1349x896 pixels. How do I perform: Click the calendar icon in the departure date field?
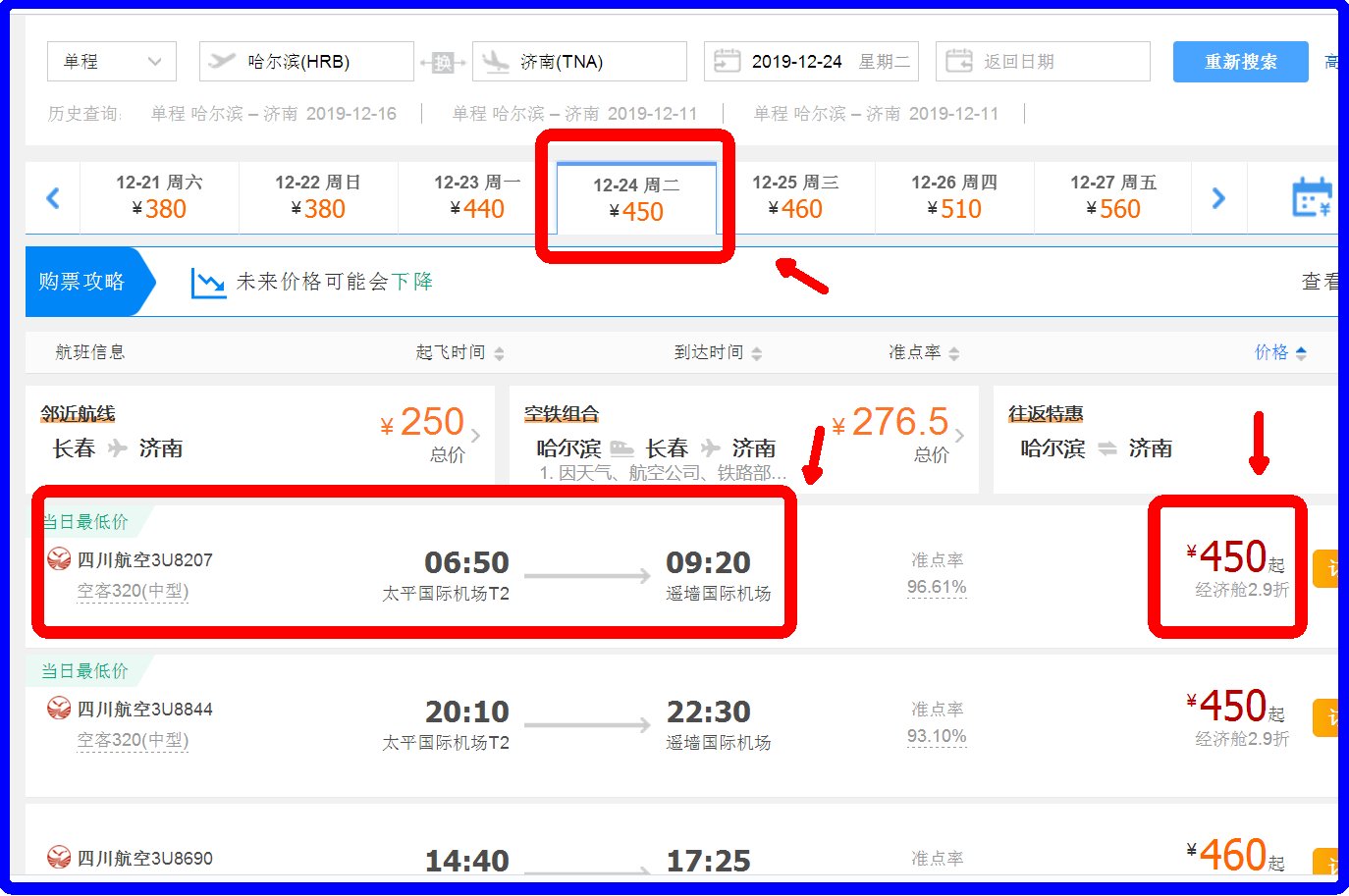(726, 61)
